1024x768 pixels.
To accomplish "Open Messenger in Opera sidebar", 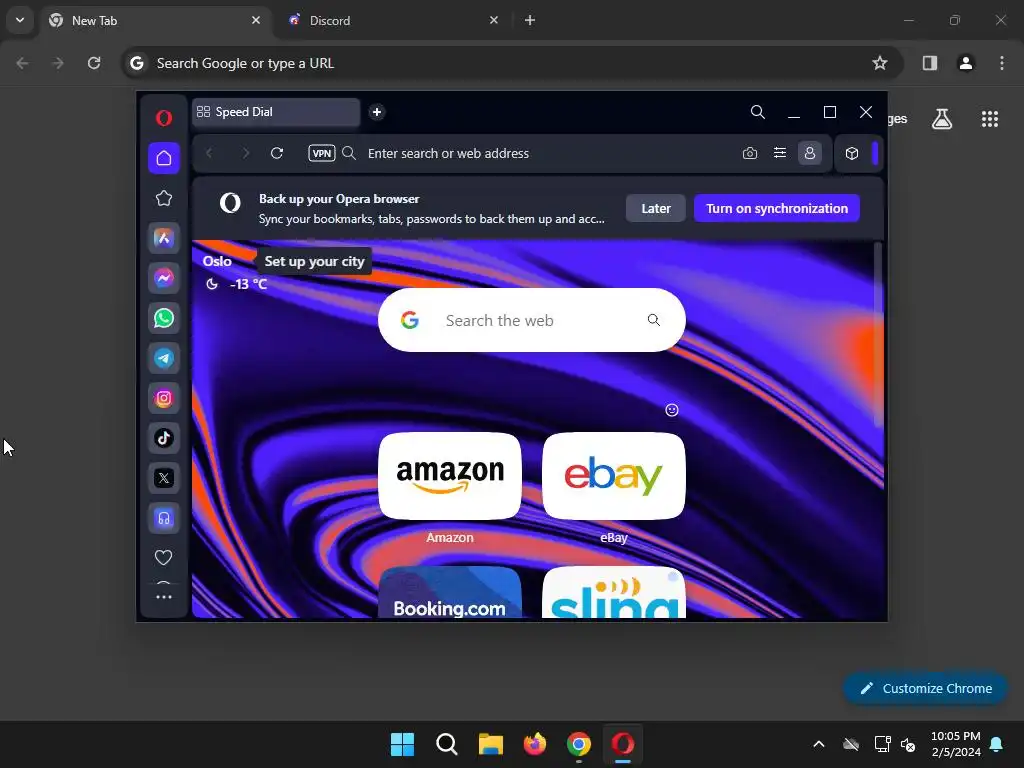I will [164, 278].
